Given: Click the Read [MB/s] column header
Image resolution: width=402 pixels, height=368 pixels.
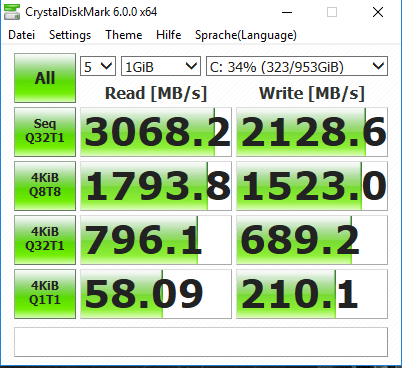Looking at the screenshot, I should pos(156,93).
